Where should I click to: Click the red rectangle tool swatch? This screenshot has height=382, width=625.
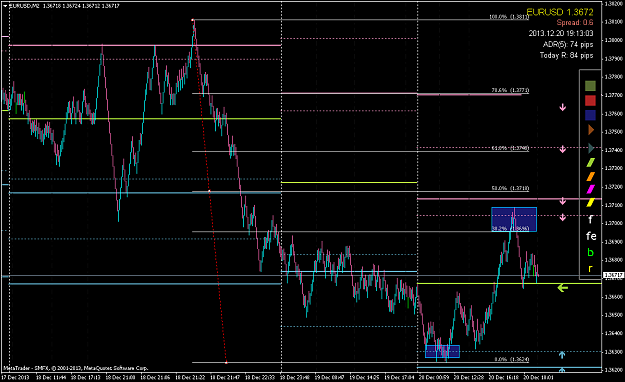[x=590, y=100]
